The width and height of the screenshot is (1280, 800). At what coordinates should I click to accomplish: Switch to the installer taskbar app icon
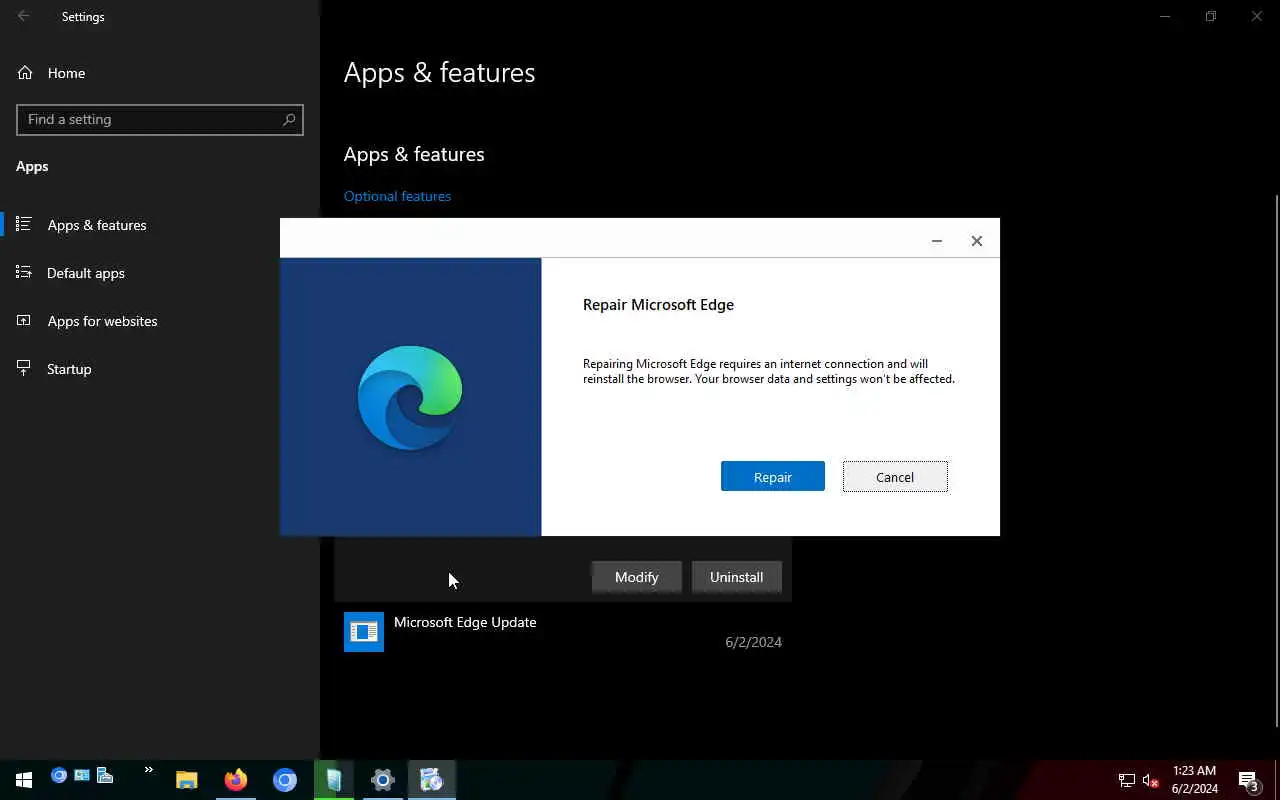pos(432,780)
